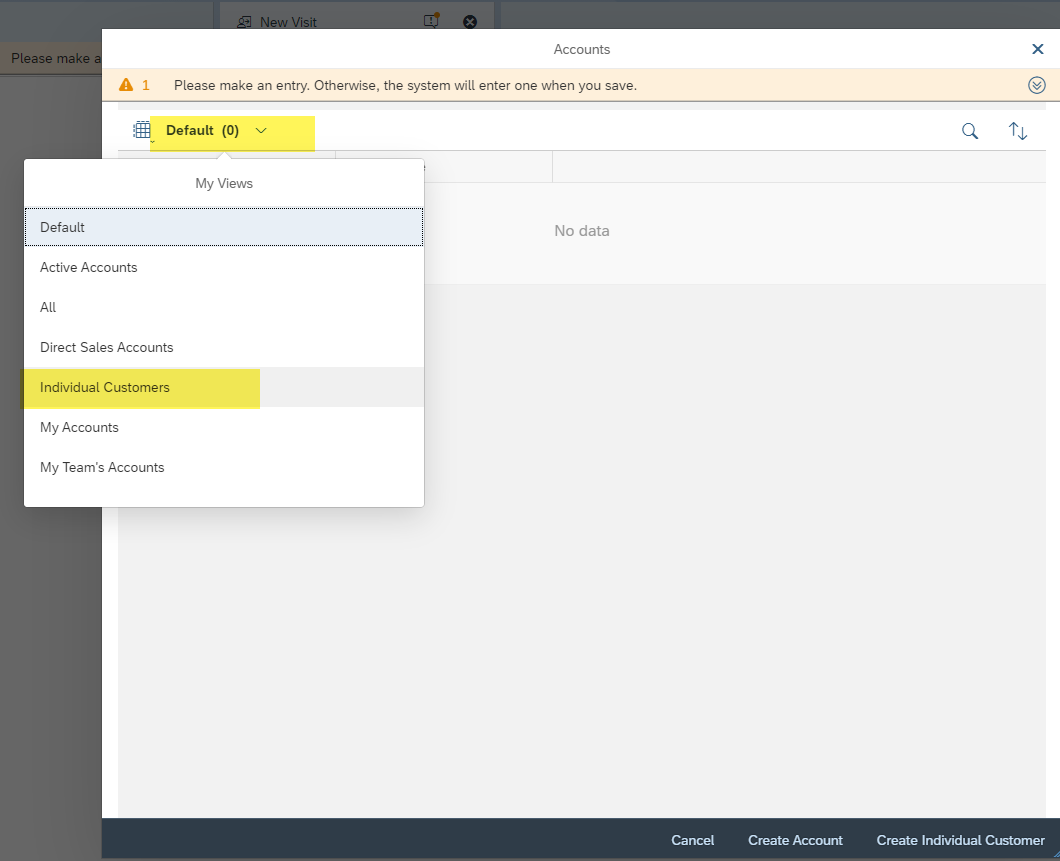Switch to the New Visit tab
Viewport: 1060px width, 861px height.
[356, 17]
